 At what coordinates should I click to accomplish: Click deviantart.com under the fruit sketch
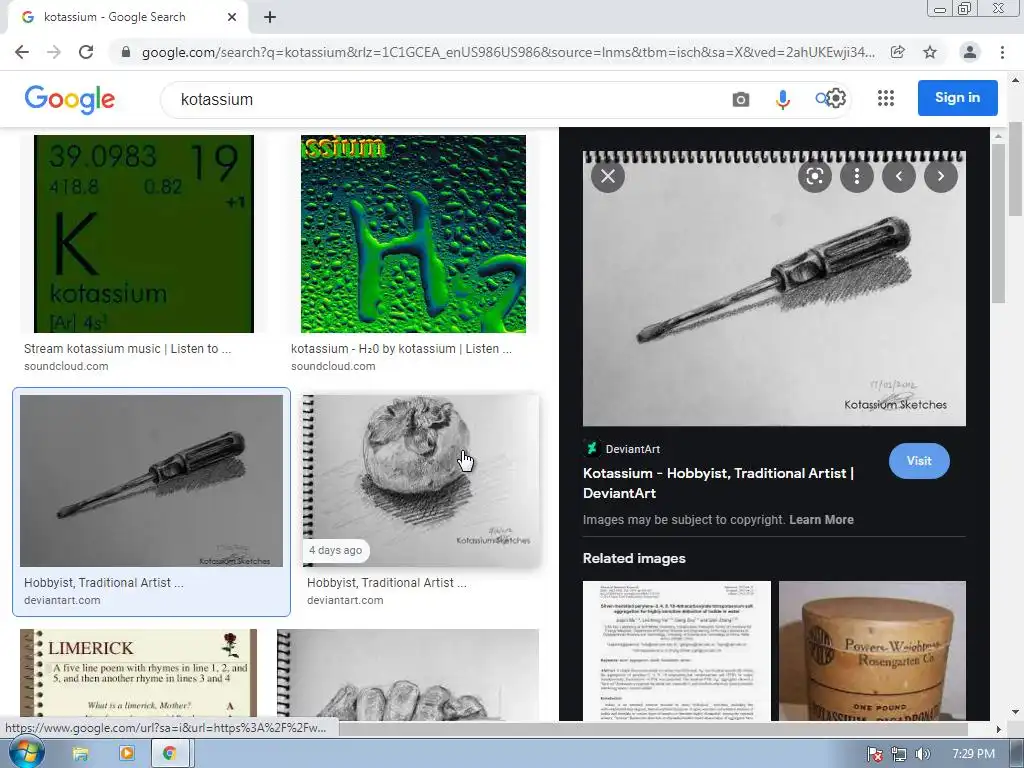coord(345,600)
